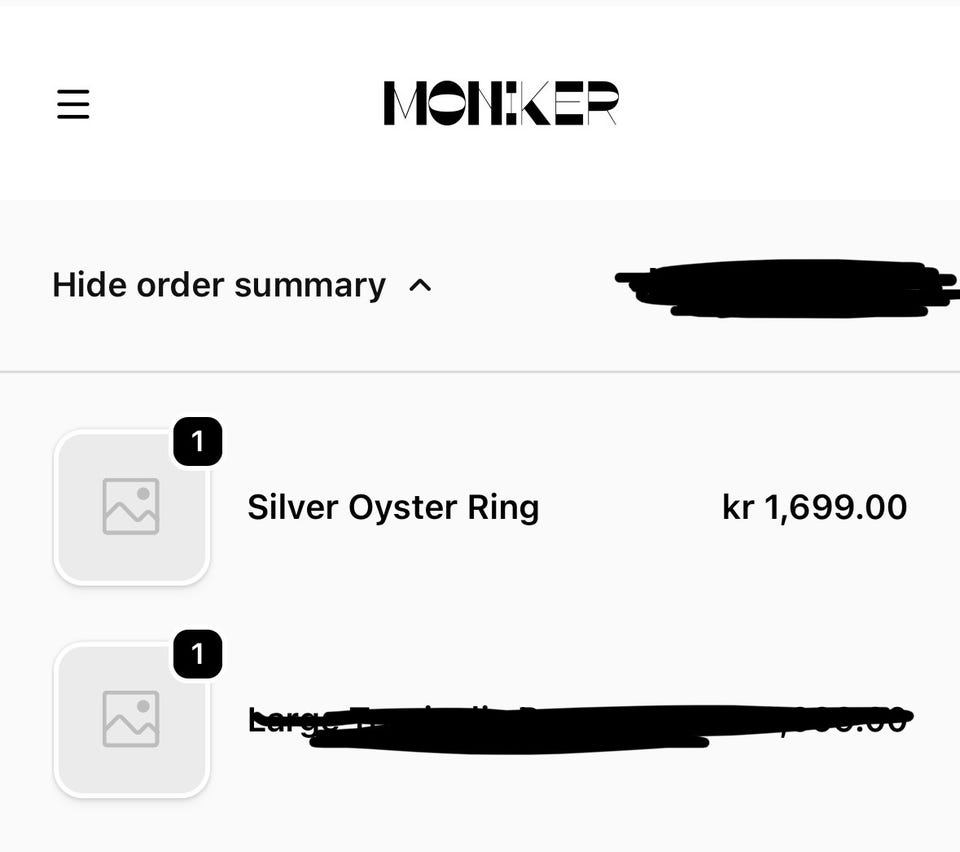960x852 pixels.
Task: Click the "kr" currency label
Action: point(737,507)
